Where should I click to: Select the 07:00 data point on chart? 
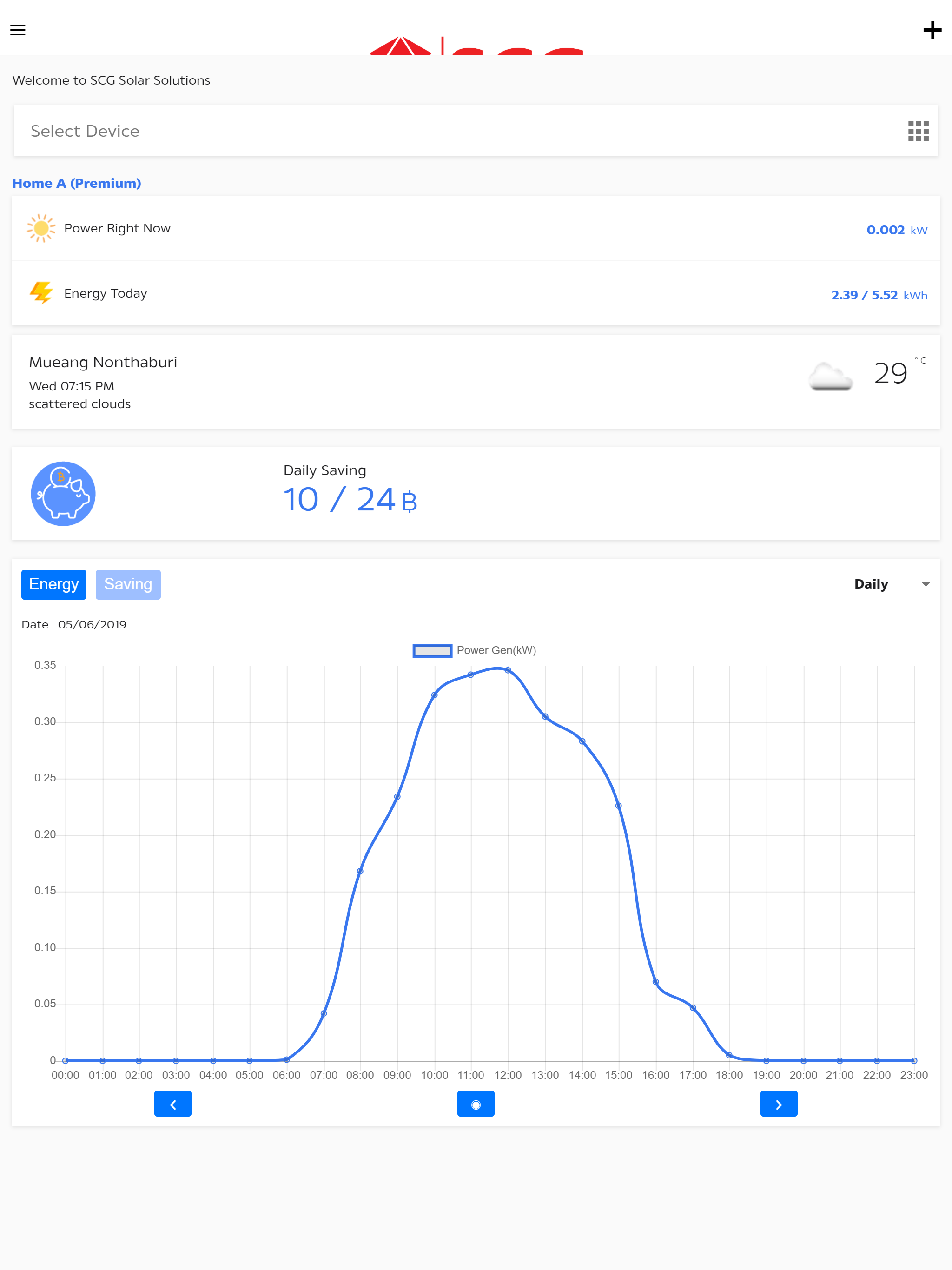click(324, 1013)
